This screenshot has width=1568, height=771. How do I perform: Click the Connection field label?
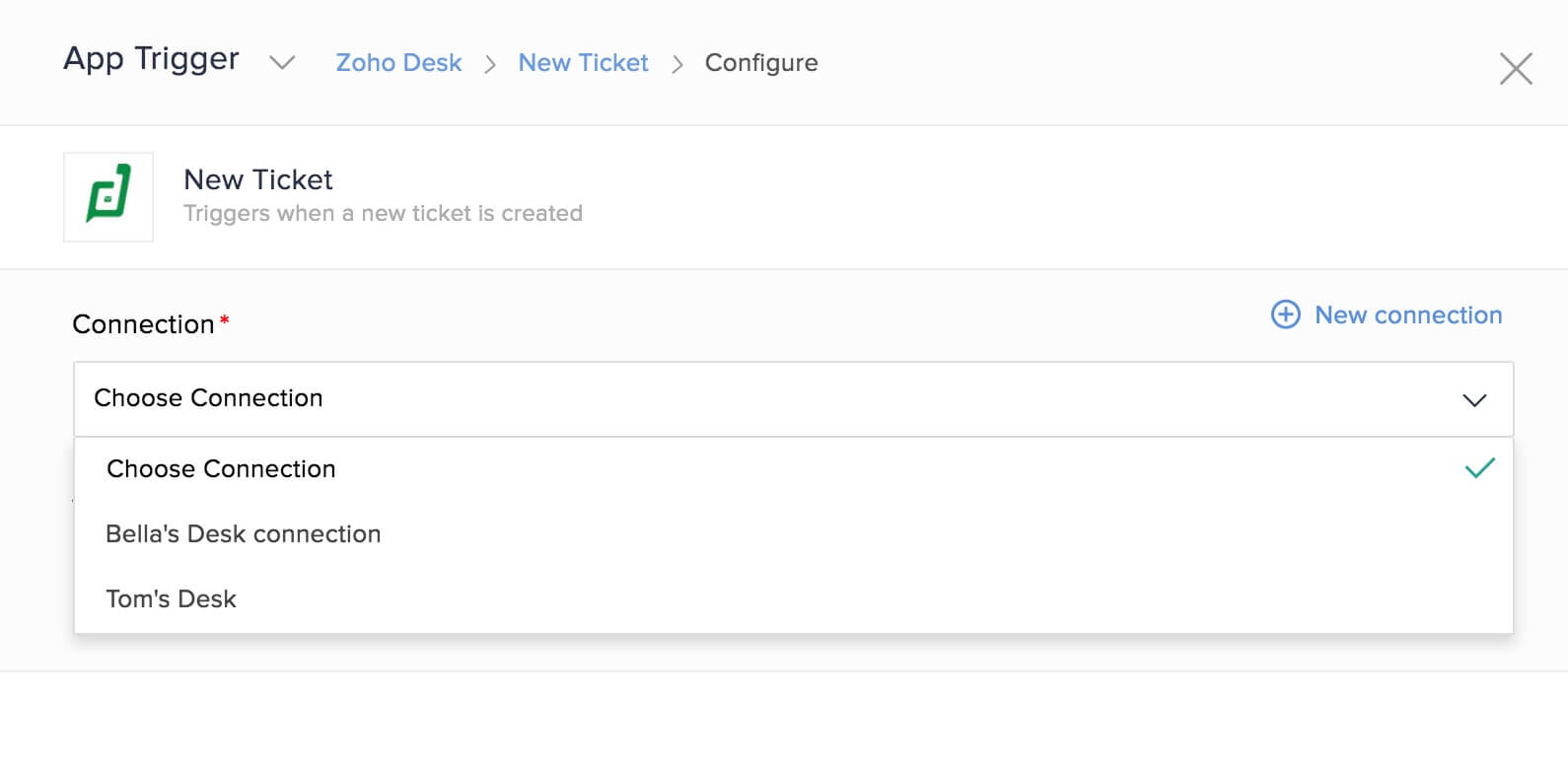pos(144,324)
